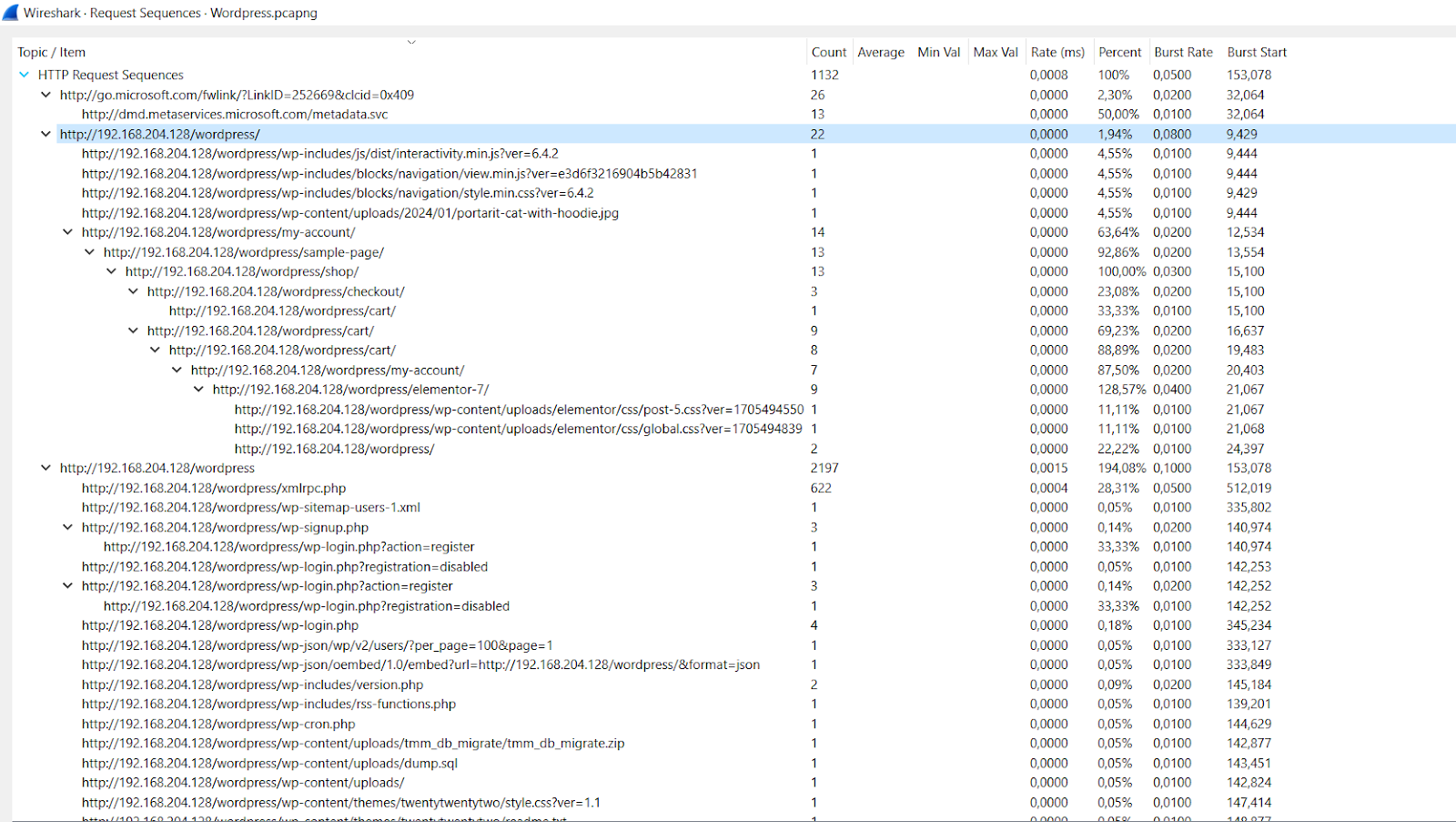Click percent value 194,08% in wordpress row
This screenshot has height=822, width=1456.
point(1122,468)
